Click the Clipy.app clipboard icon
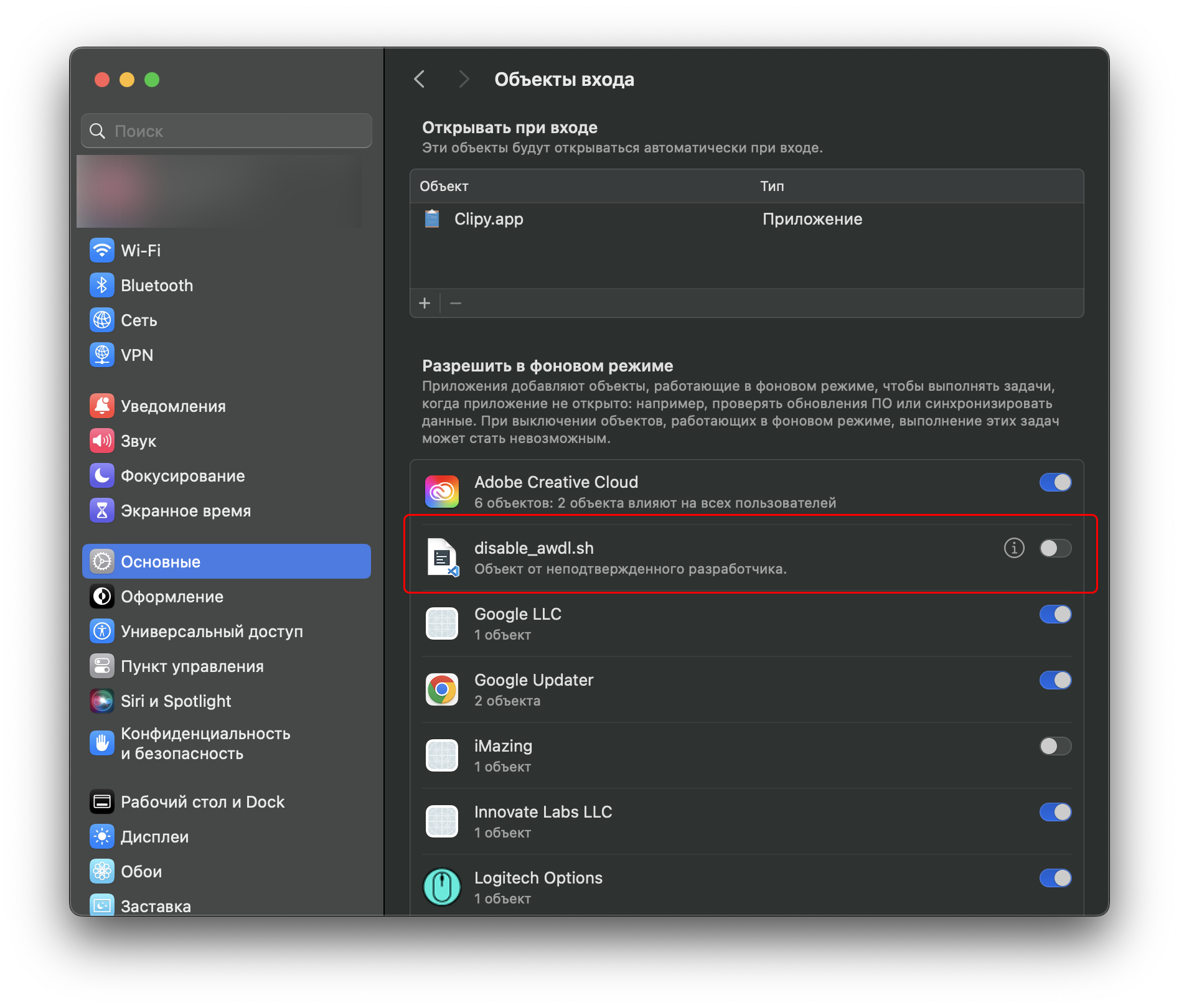 (x=432, y=219)
